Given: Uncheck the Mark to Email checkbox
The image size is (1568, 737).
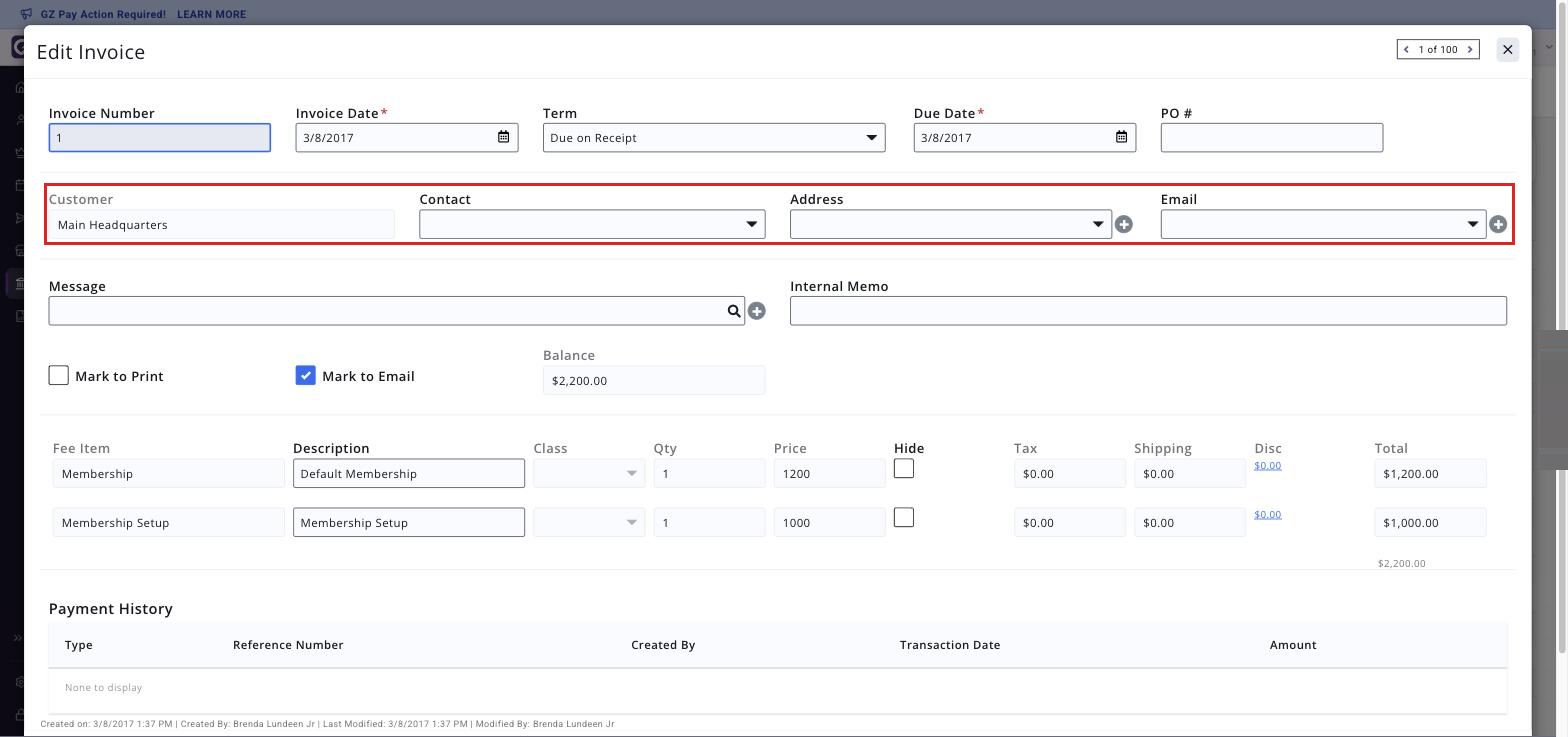Looking at the screenshot, I should [306, 375].
